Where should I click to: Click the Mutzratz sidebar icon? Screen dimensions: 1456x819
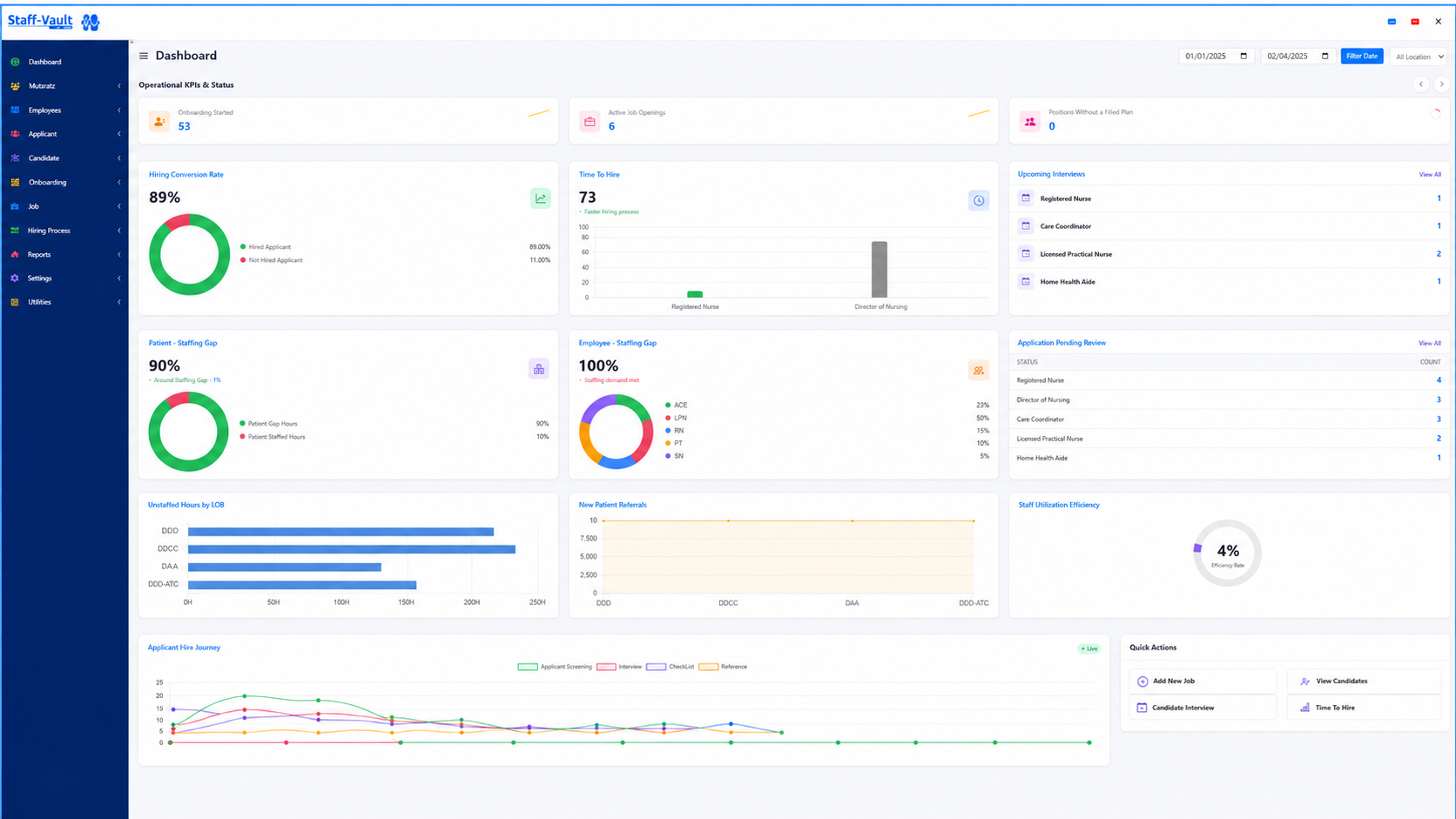pyautogui.click(x=15, y=86)
